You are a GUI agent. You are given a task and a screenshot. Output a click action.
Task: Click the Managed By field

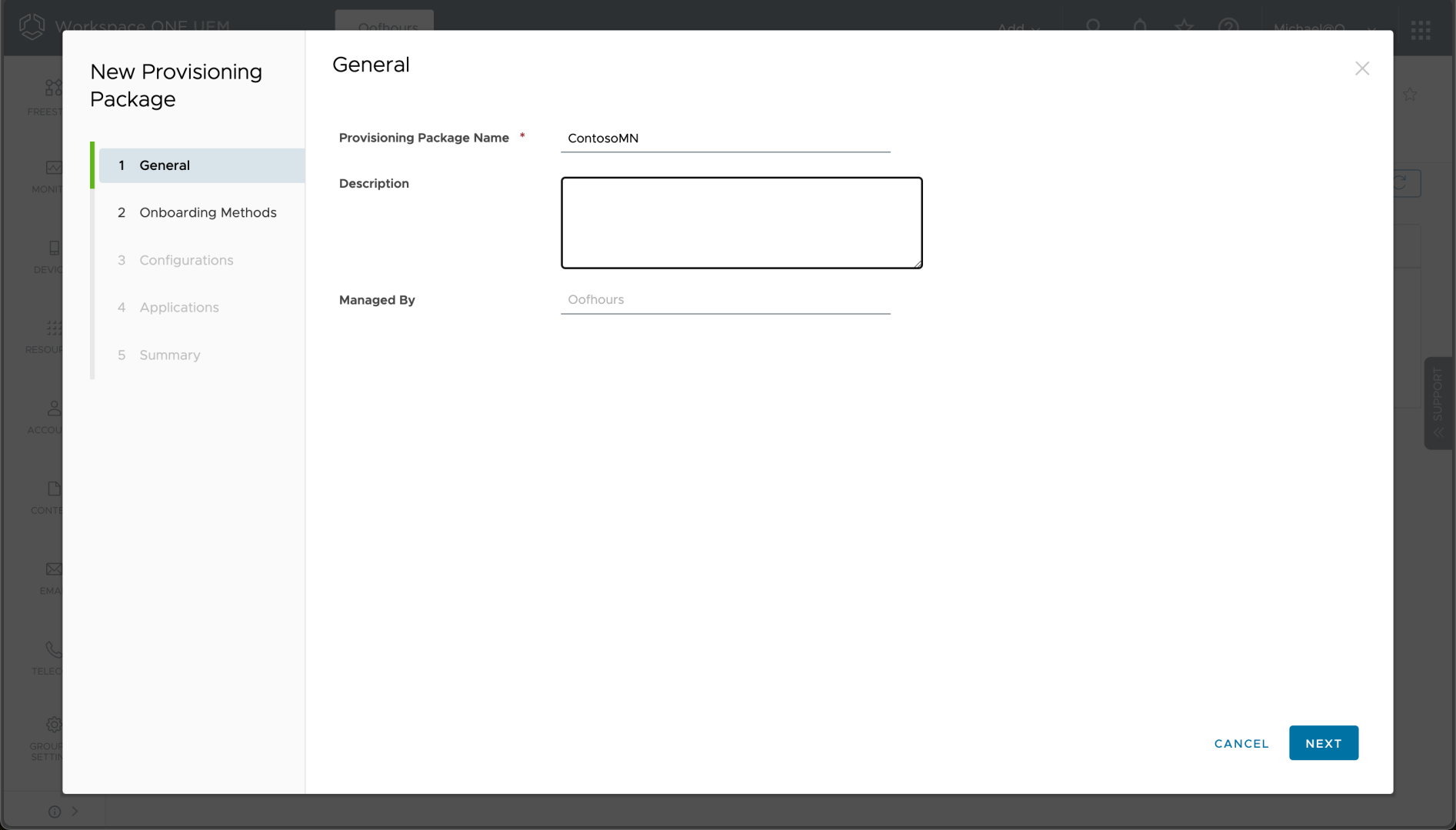pyautogui.click(x=725, y=300)
